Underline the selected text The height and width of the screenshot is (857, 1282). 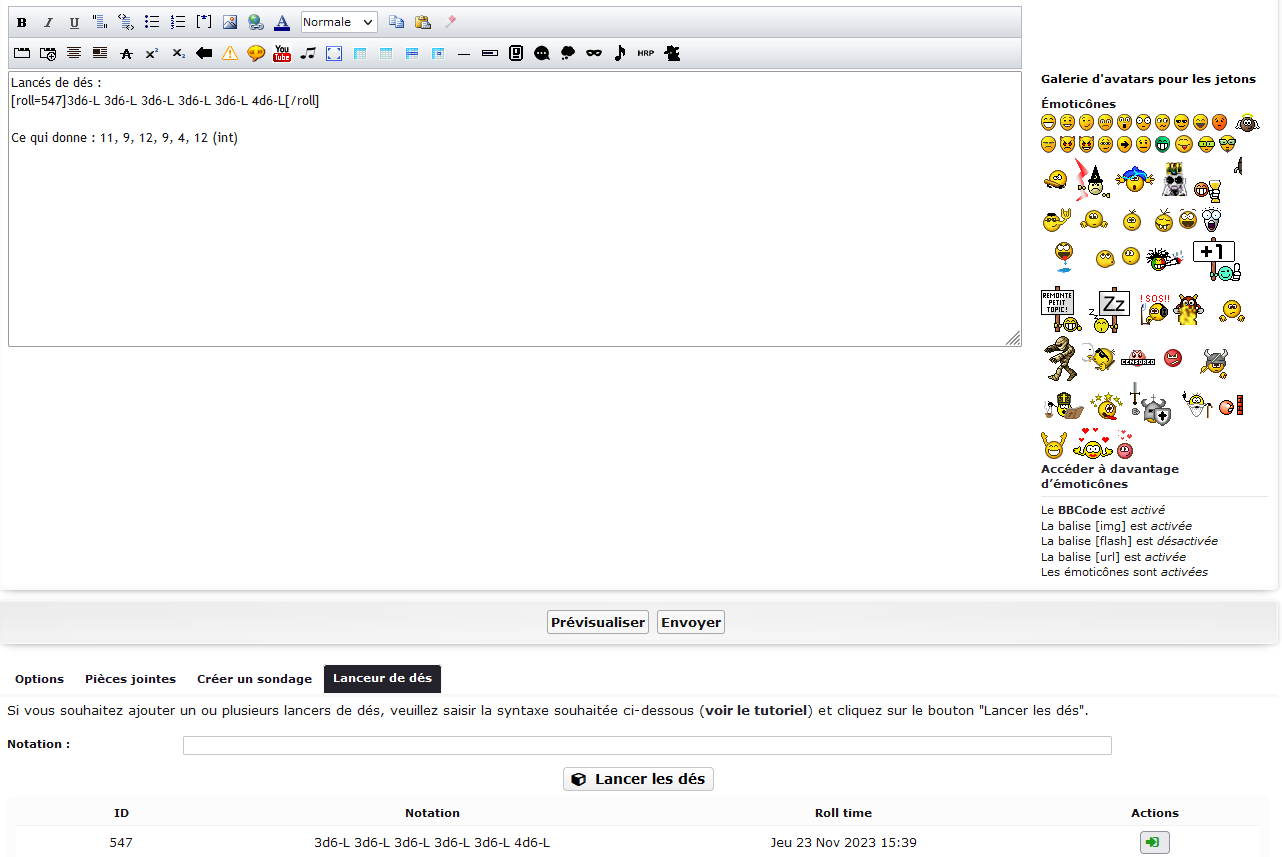click(x=74, y=22)
